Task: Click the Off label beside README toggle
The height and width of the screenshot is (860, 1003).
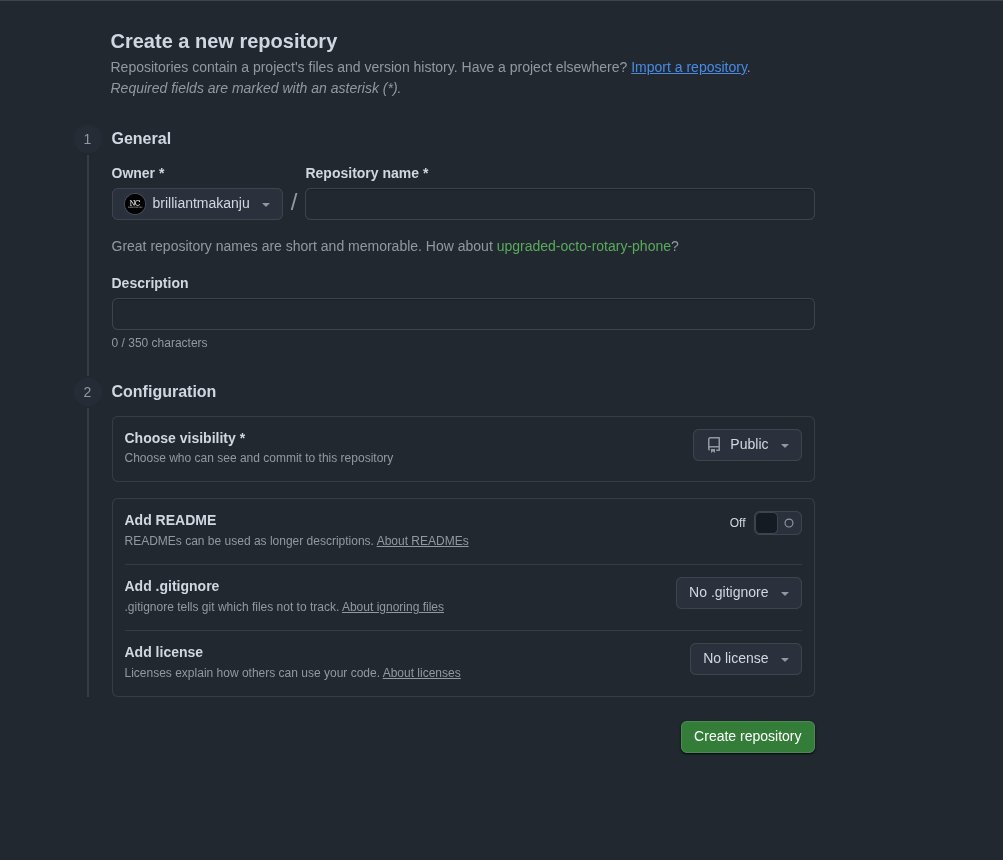Action: (x=737, y=523)
